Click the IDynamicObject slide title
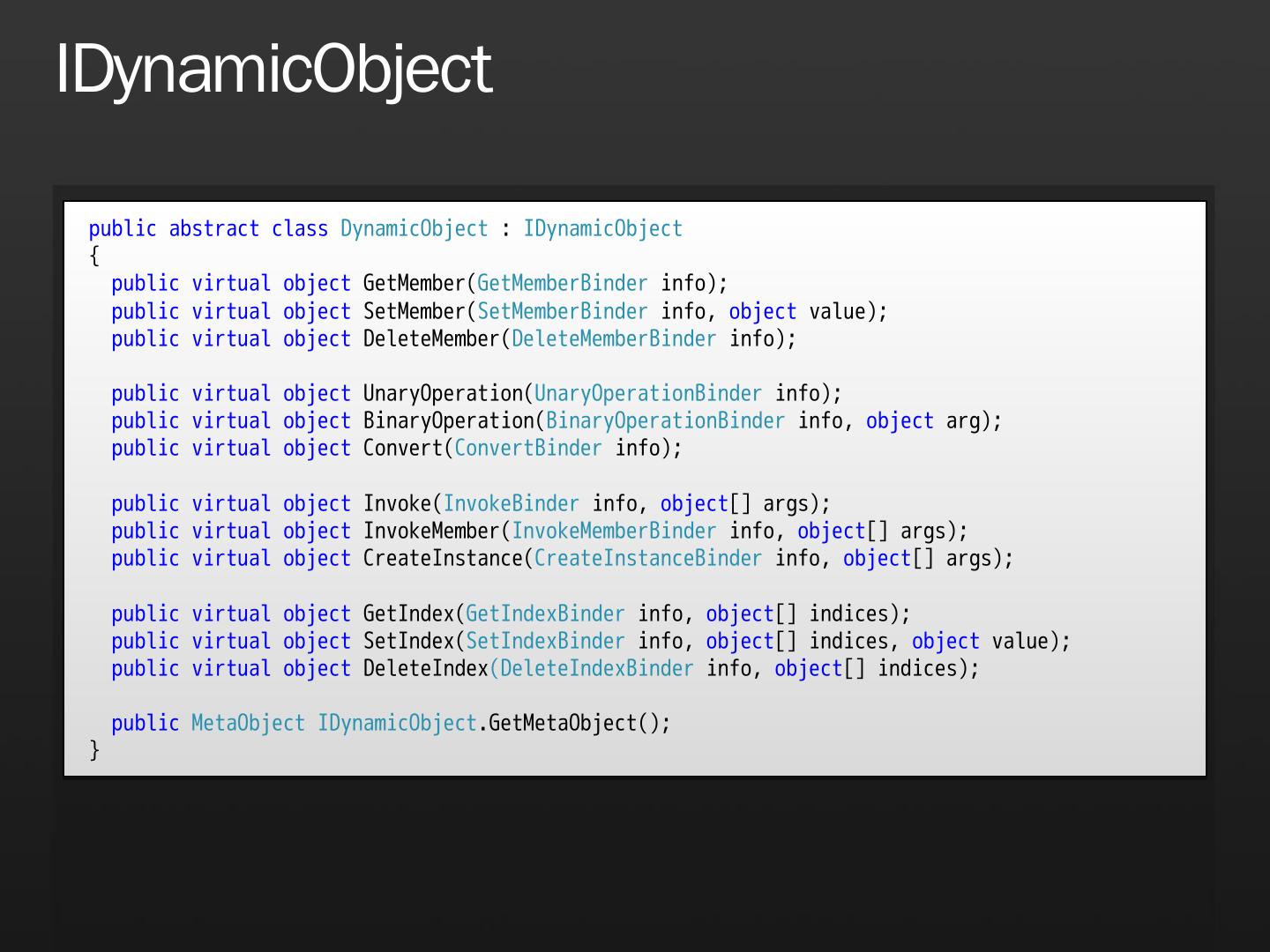This screenshot has width=1270, height=952. [273, 69]
